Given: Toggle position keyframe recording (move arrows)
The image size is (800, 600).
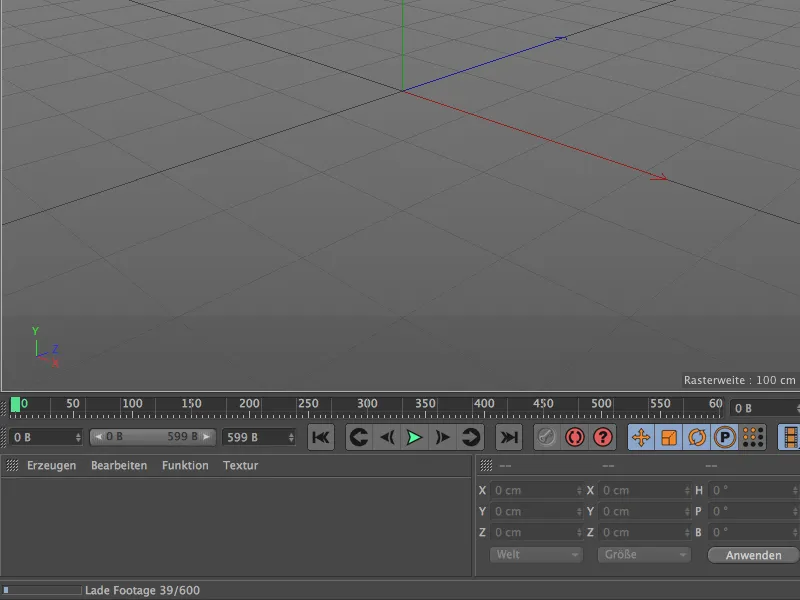Looking at the screenshot, I should (x=641, y=437).
